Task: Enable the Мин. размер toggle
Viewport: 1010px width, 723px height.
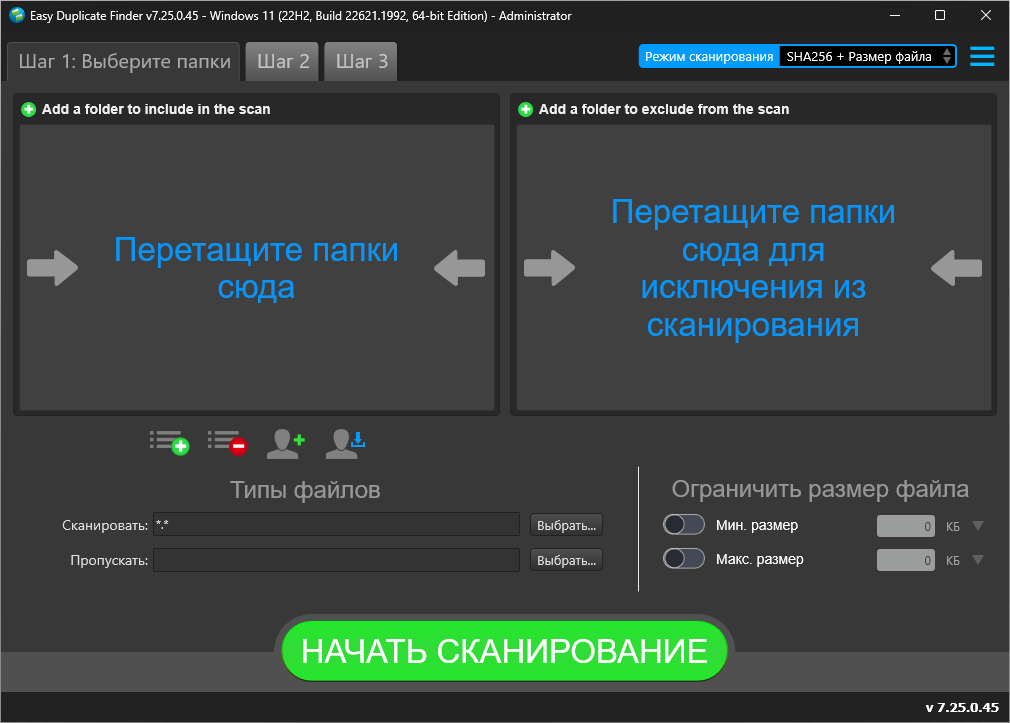Action: click(684, 524)
